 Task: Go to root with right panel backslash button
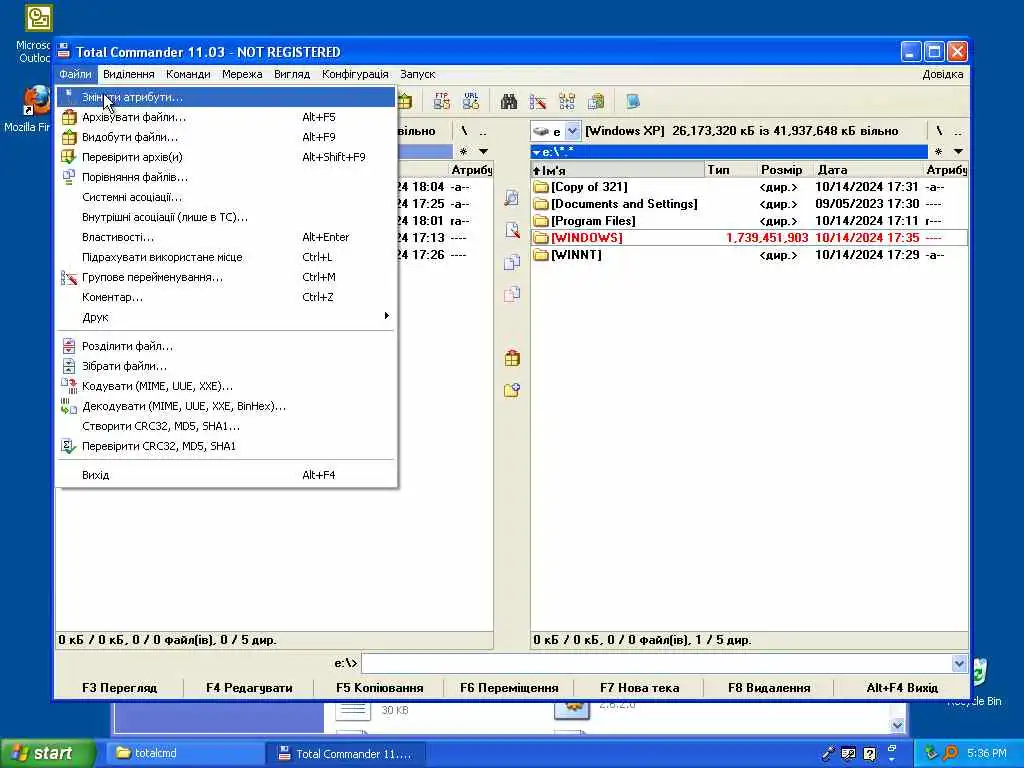coord(939,131)
